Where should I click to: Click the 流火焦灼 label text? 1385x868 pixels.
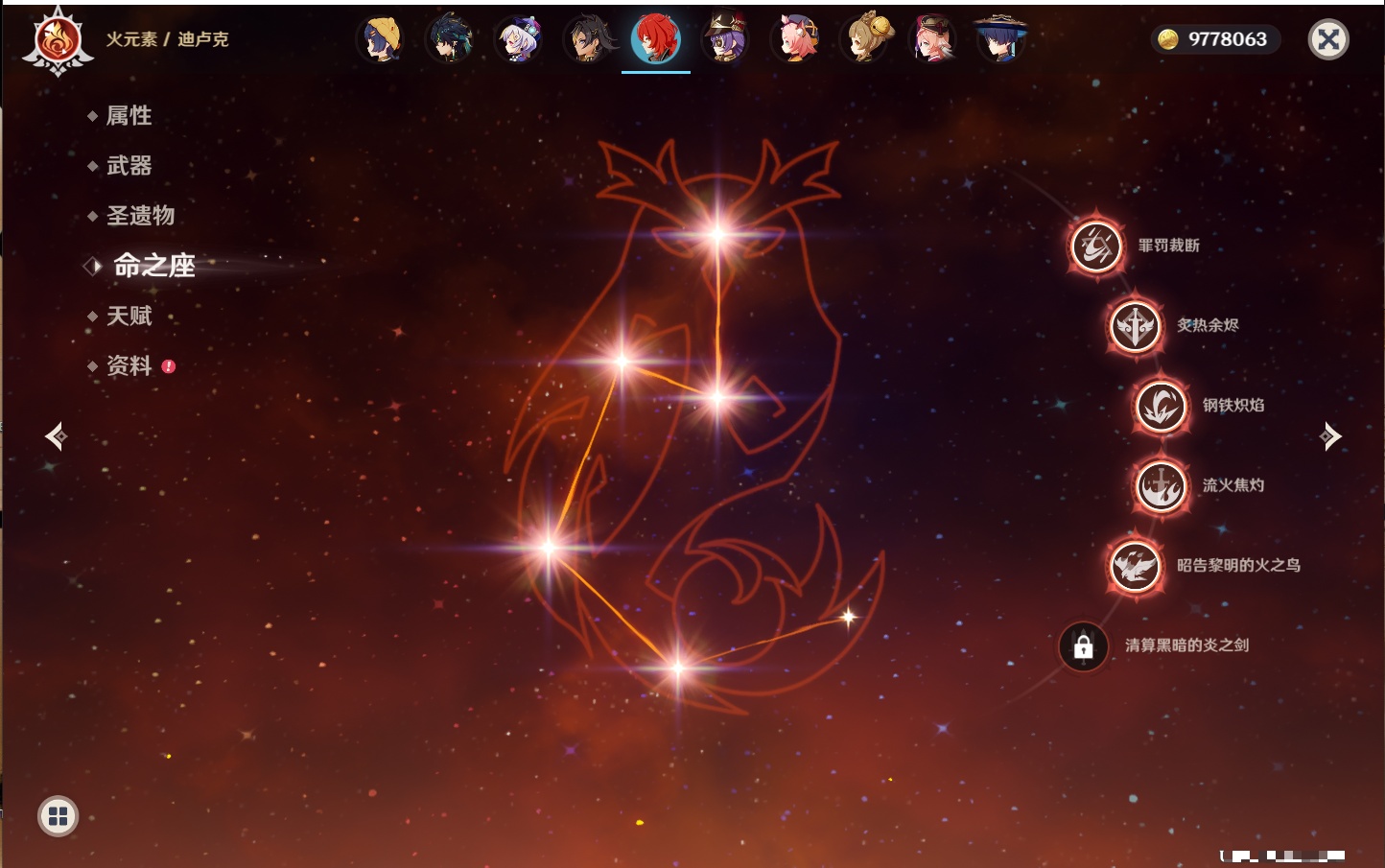pyautogui.click(x=1233, y=485)
